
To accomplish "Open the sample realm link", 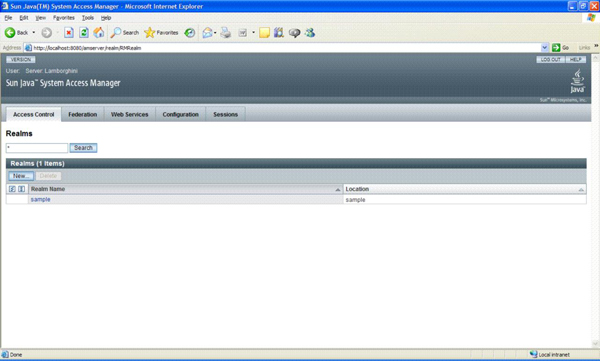I will coord(41,199).
